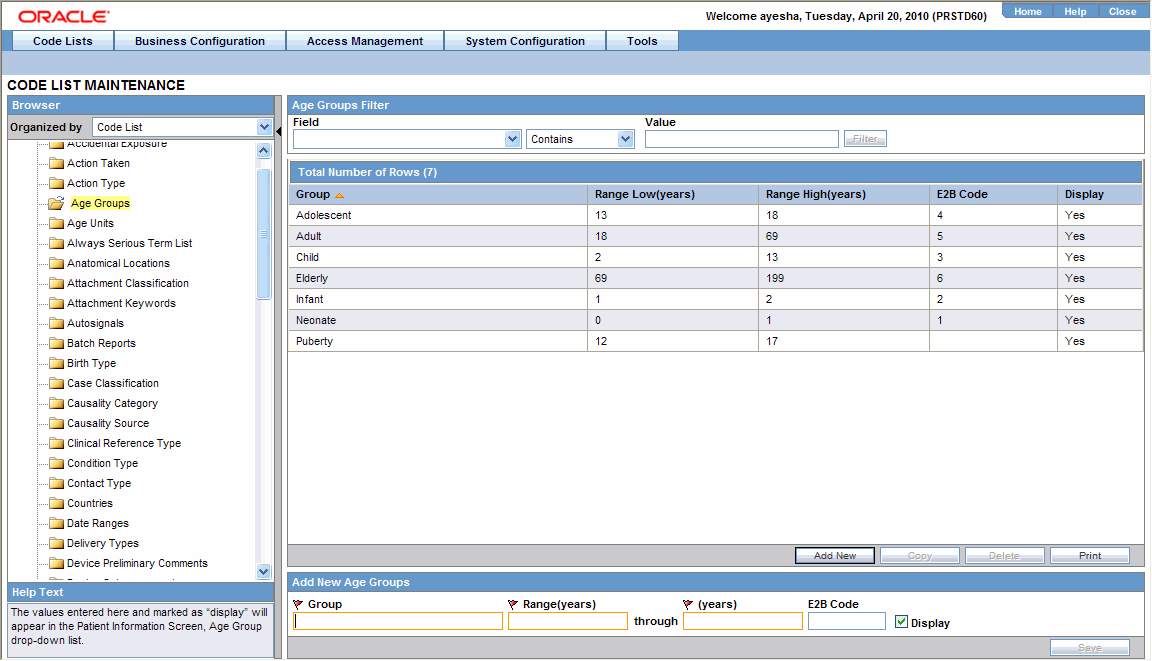
Task: Select the Puberty row
Action: click(x=716, y=342)
